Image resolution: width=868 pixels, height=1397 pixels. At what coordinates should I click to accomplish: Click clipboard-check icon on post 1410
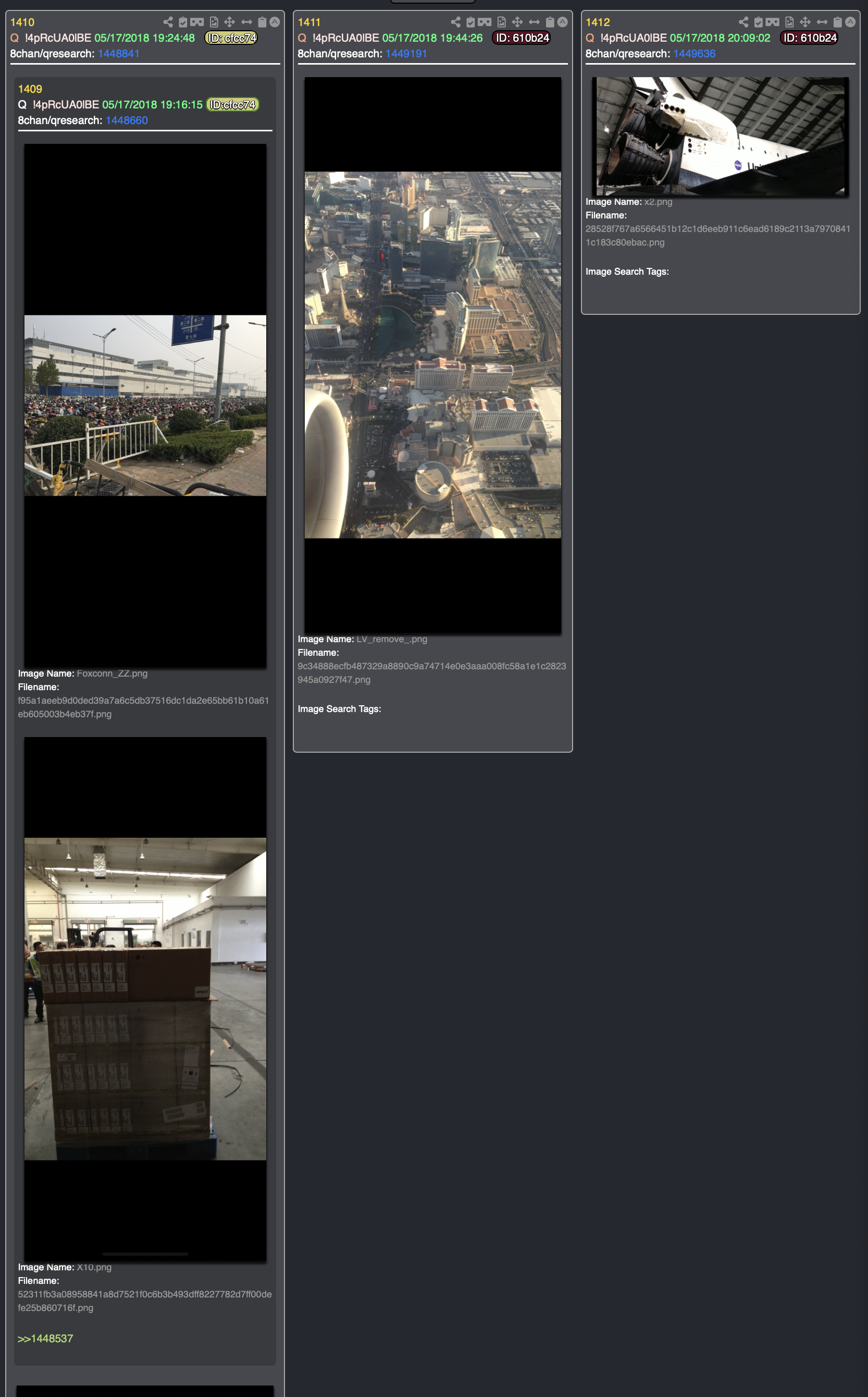click(182, 22)
